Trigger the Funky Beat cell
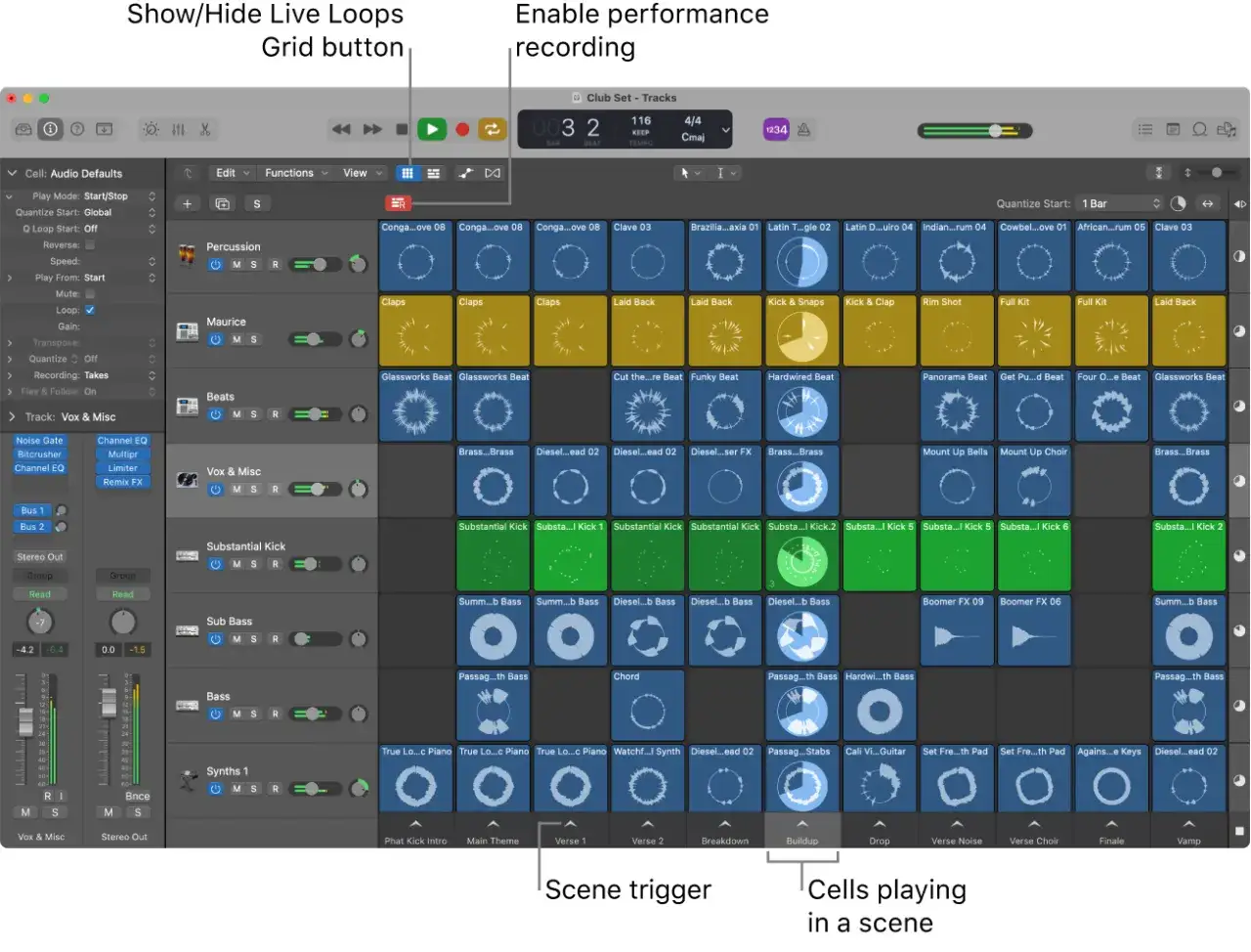This screenshot has width=1251, height=952. tap(724, 405)
